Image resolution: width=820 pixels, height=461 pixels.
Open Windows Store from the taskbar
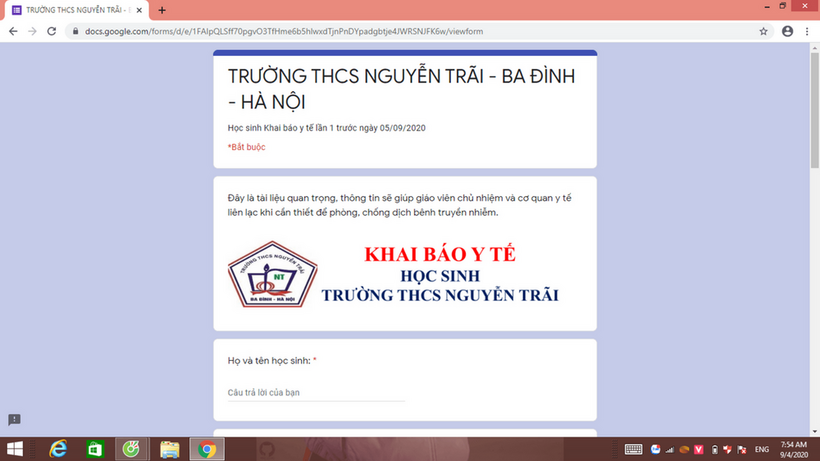tap(95, 449)
